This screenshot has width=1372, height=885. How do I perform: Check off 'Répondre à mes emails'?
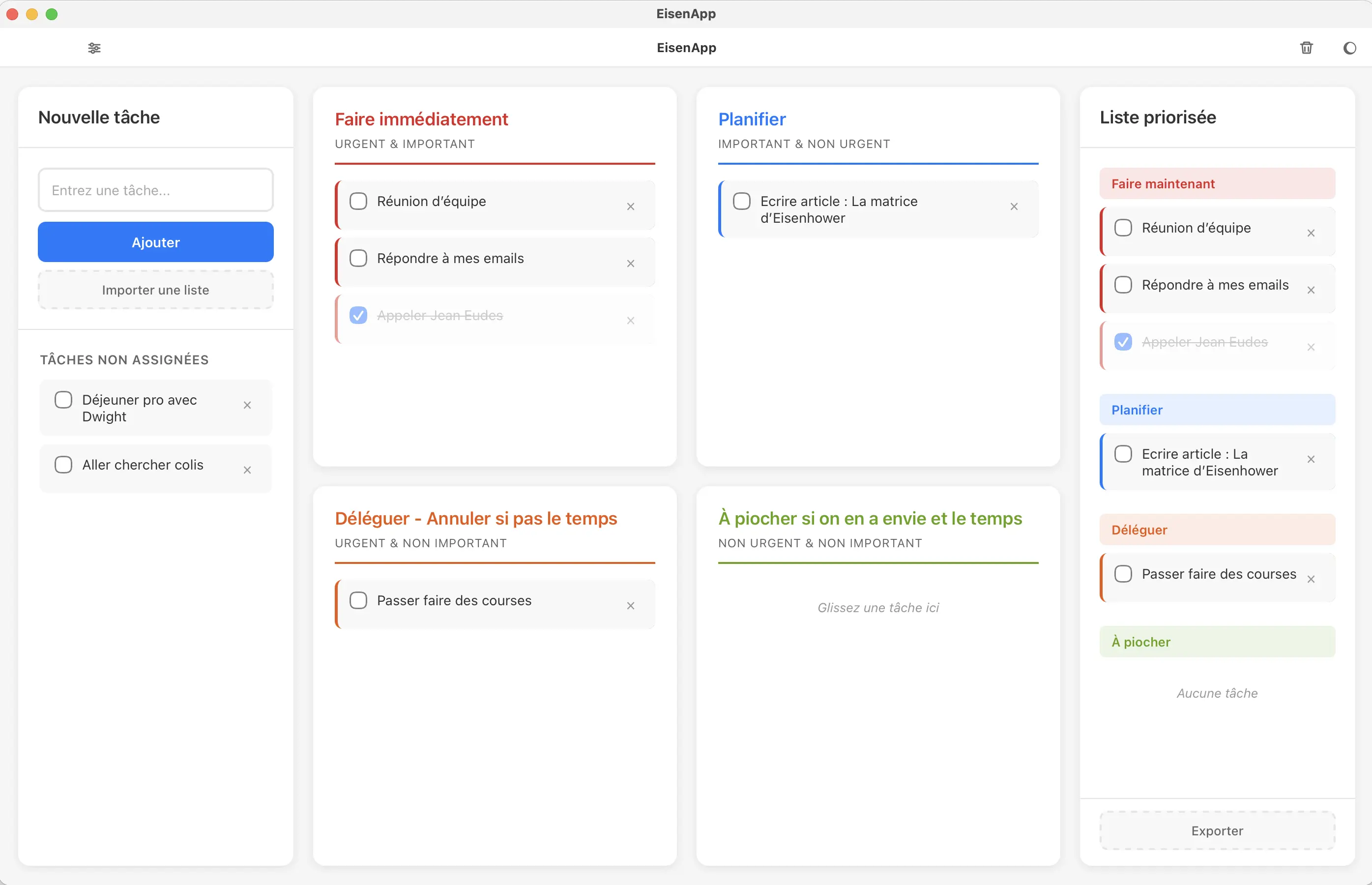(x=358, y=258)
